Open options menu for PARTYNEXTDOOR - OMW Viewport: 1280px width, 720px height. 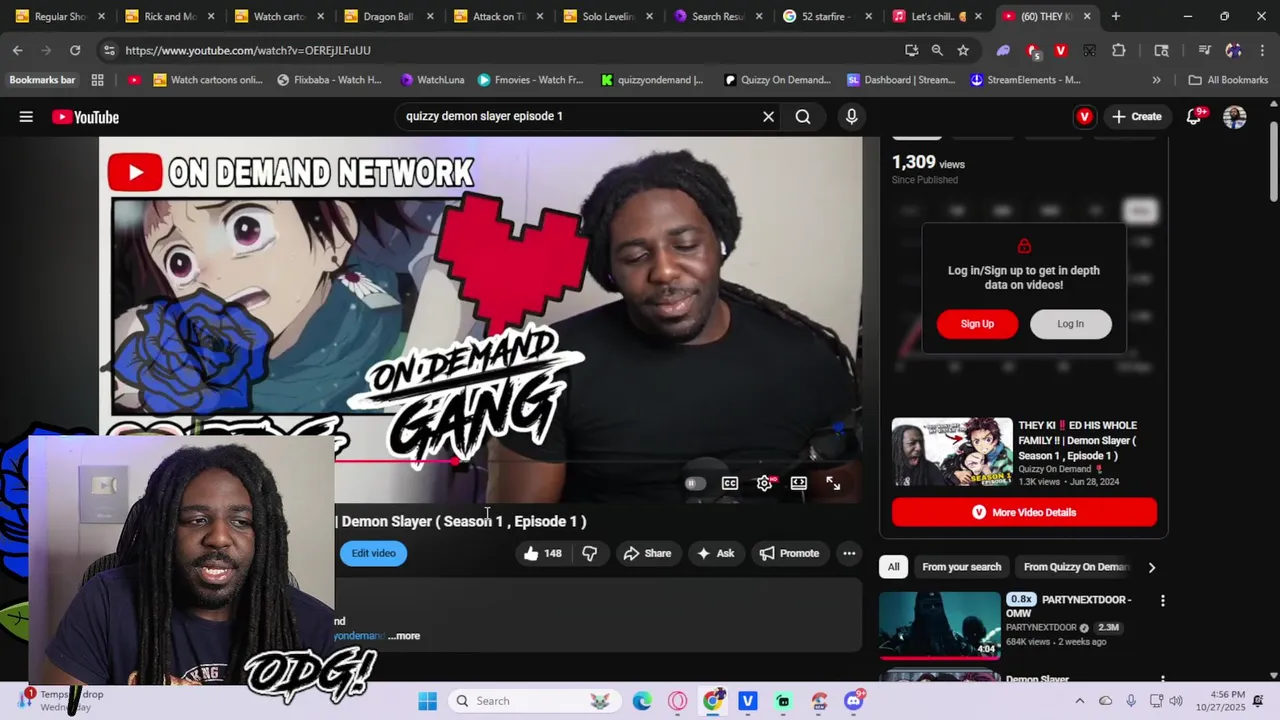point(1162,601)
